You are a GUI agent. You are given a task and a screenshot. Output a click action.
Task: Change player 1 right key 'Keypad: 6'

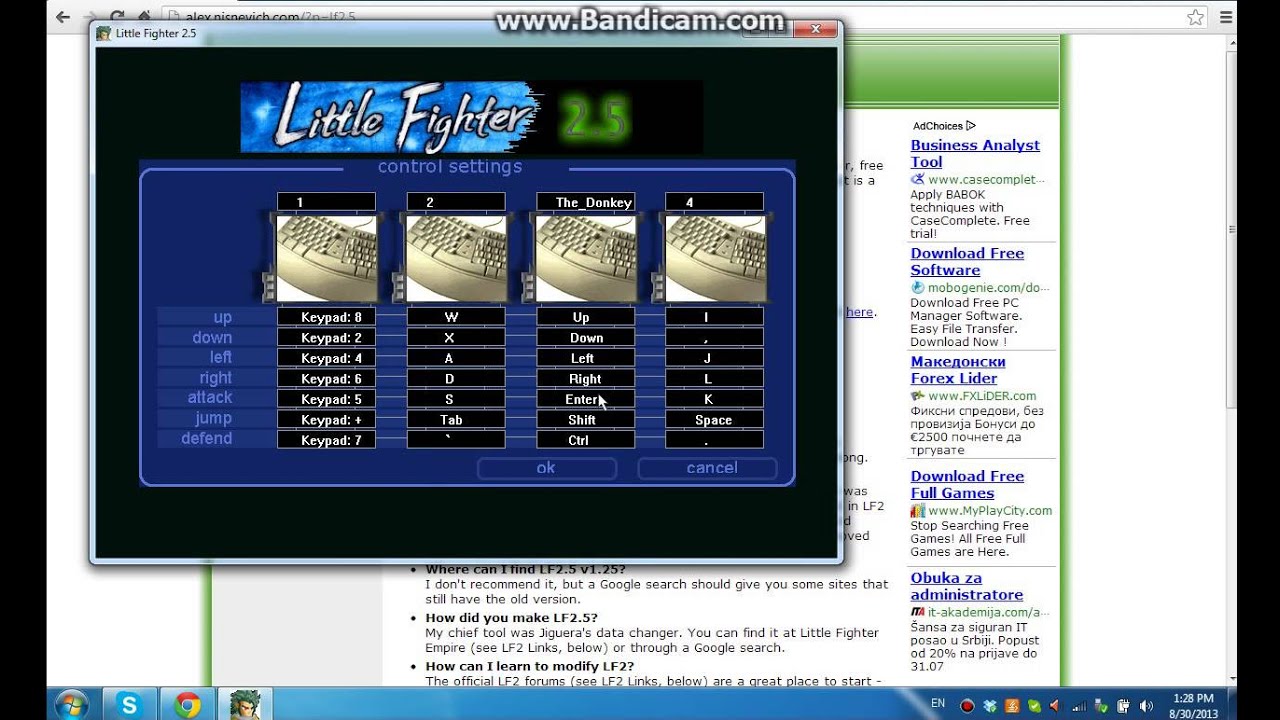click(x=326, y=379)
